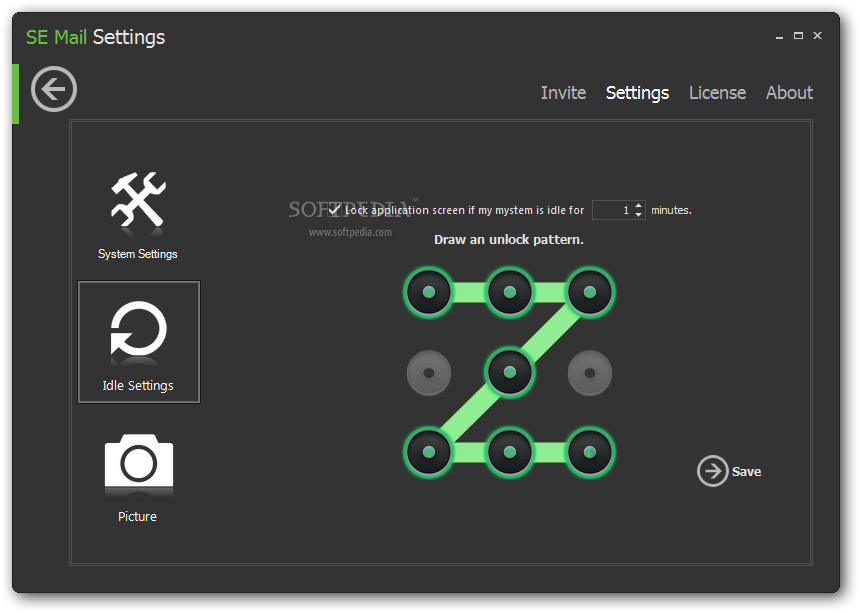Maximize the SE Mail Settings window

(x=799, y=36)
